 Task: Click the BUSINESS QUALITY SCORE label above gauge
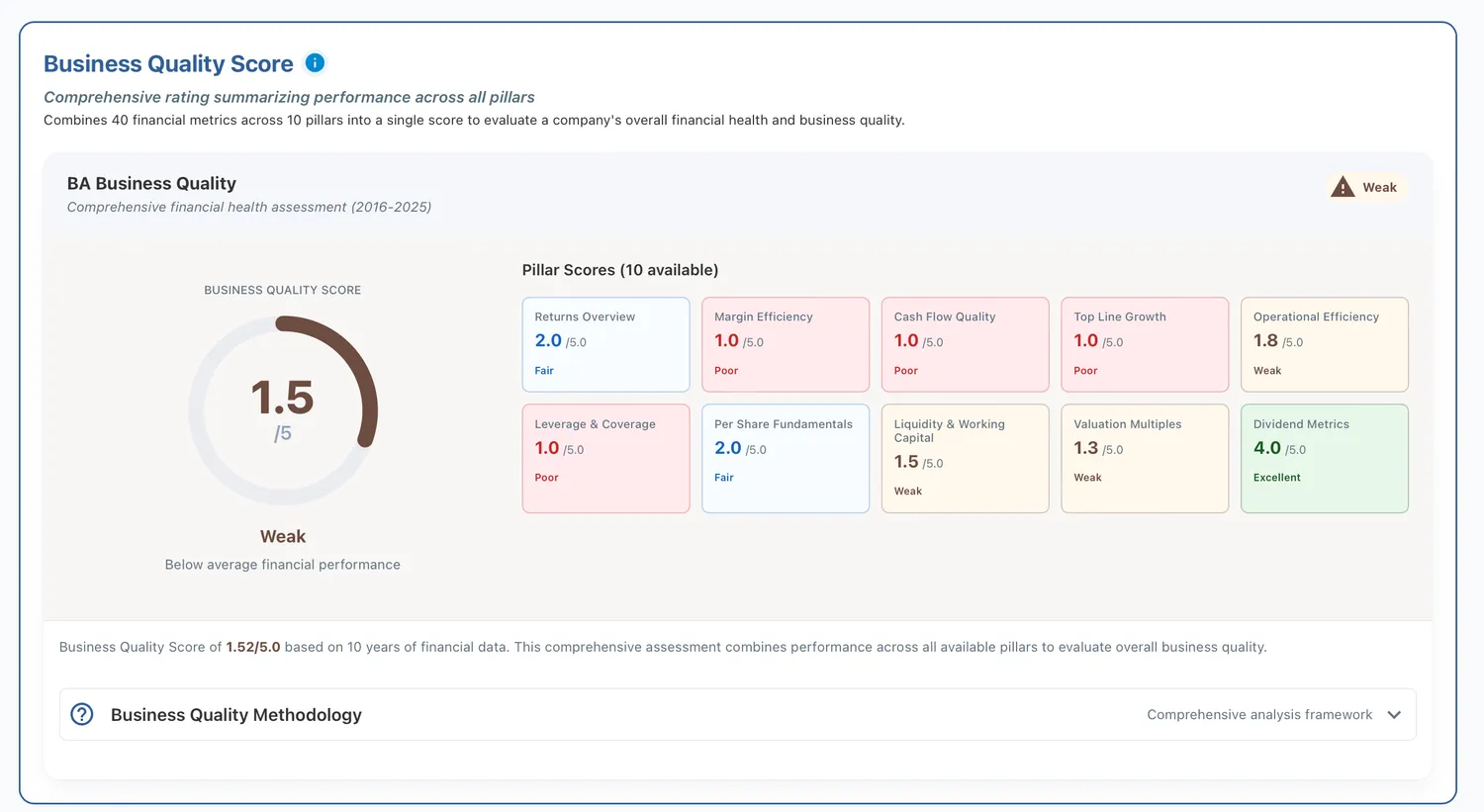pyautogui.click(x=283, y=290)
